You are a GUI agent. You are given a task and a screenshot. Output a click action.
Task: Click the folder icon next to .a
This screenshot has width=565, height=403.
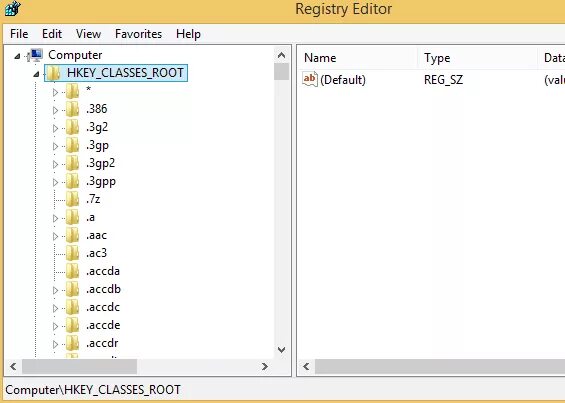tap(72, 217)
